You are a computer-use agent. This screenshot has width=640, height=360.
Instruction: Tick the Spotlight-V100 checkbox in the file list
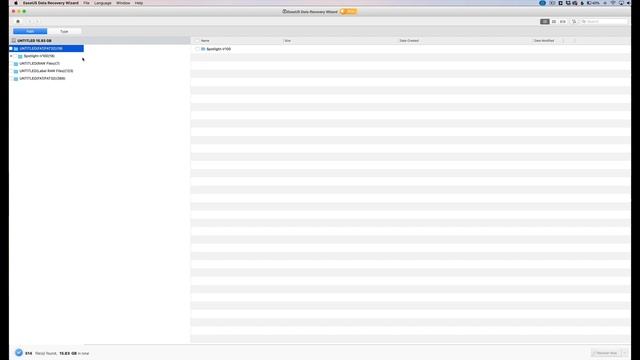point(197,49)
